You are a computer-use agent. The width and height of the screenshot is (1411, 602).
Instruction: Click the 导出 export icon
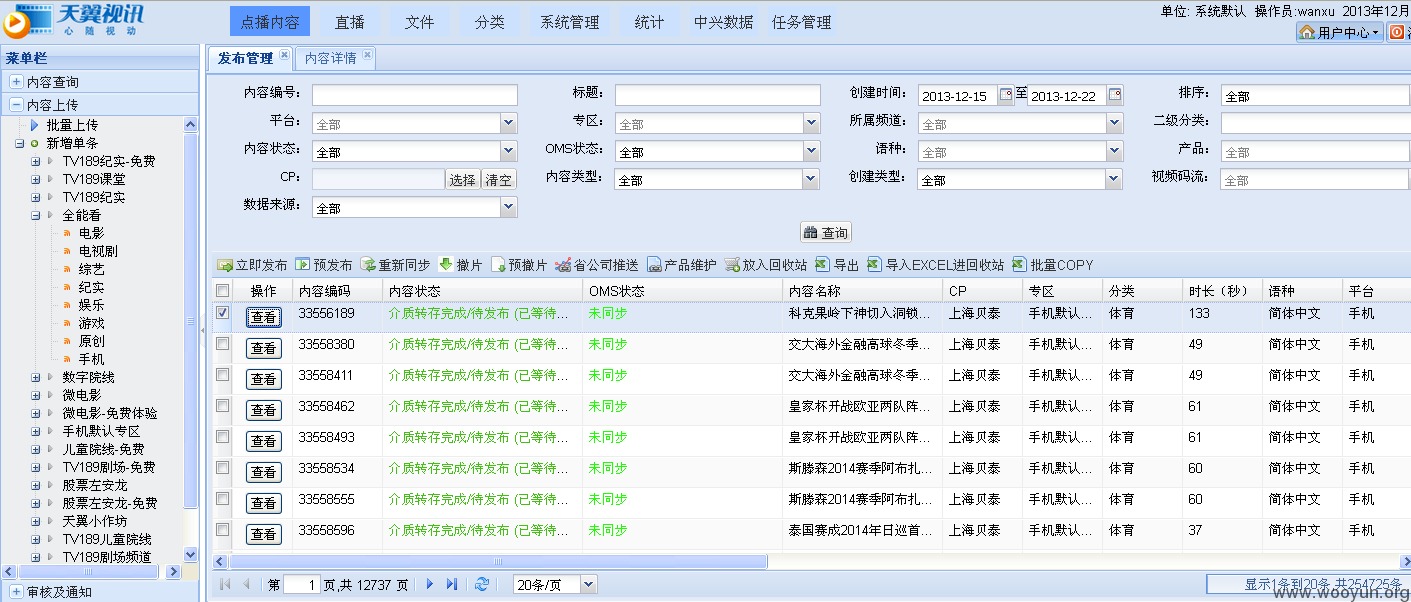point(823,265)
